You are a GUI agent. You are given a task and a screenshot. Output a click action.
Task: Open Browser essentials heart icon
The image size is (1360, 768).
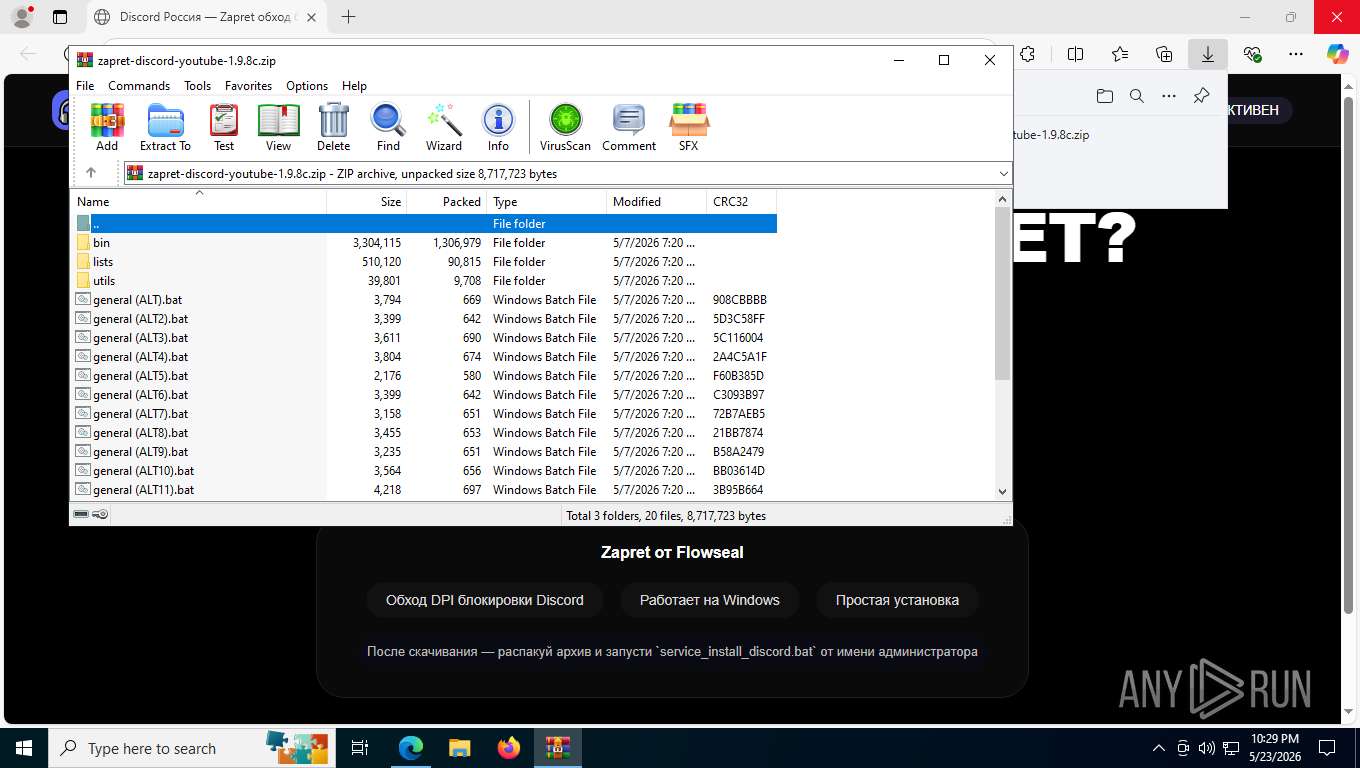pos(1252,54)
